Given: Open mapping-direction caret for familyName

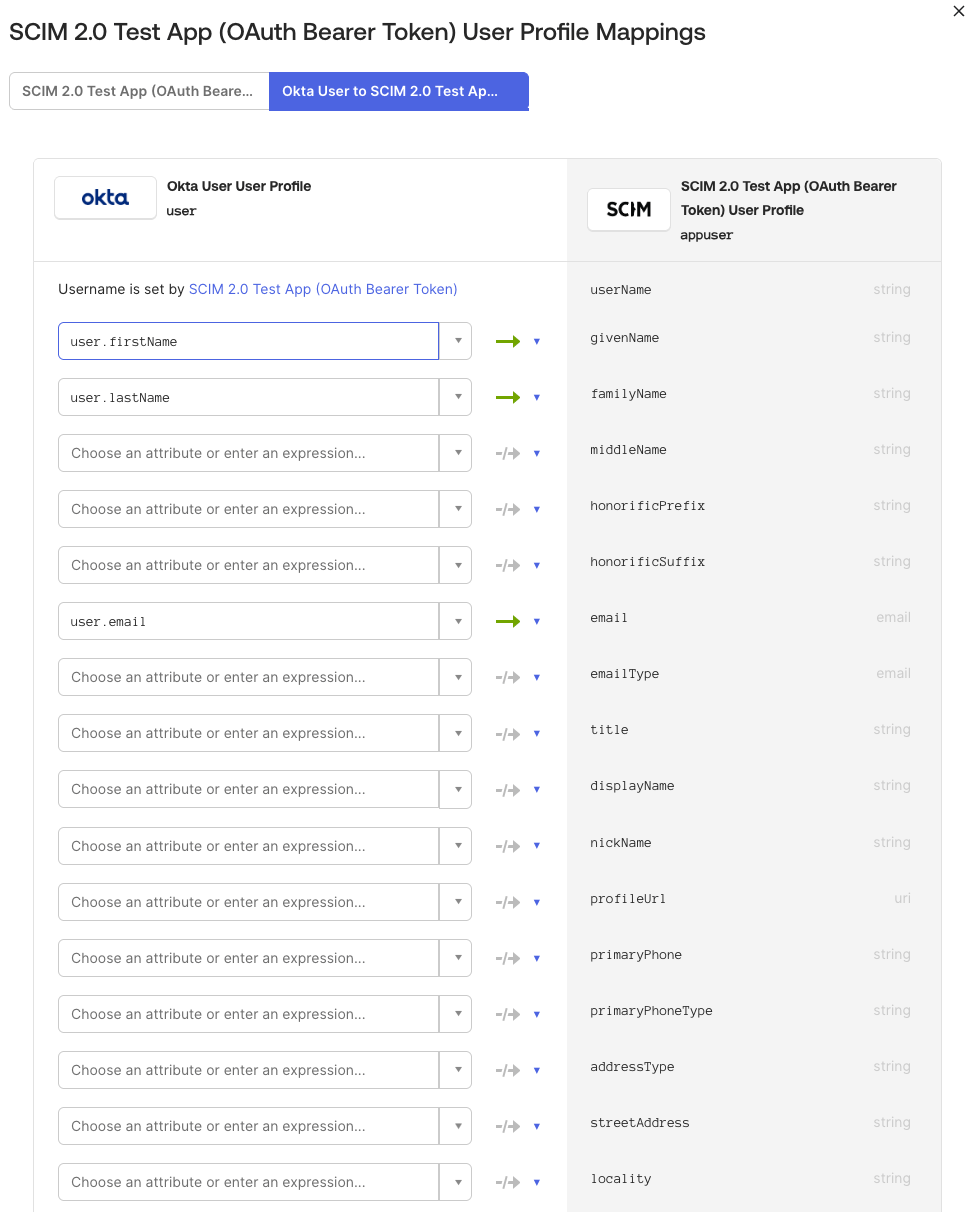Looking at the screenshot, I should pos(537,398).
